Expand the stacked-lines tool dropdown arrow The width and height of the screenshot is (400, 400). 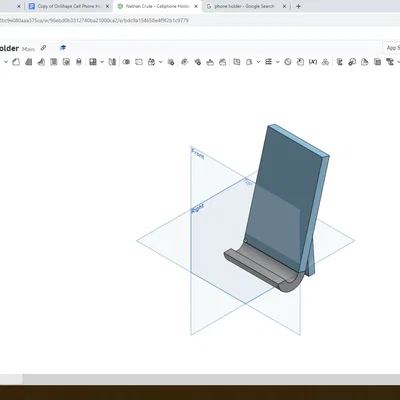coord(278,62)
